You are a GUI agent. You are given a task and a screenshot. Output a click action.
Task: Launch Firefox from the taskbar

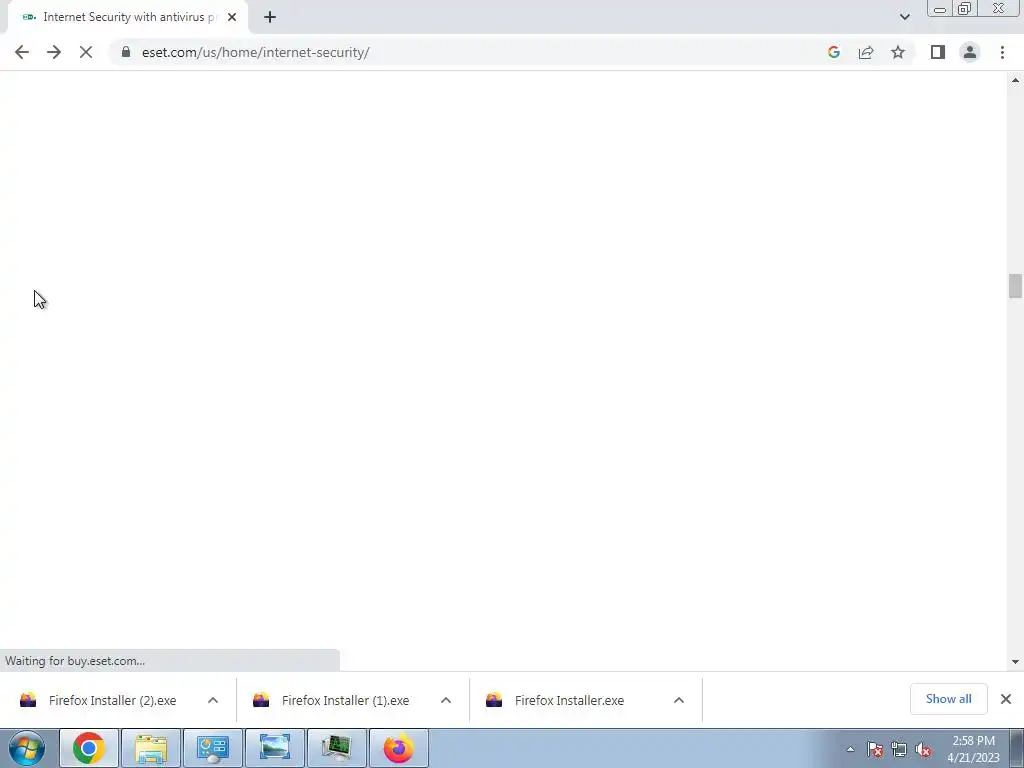(x=398, y=748)
